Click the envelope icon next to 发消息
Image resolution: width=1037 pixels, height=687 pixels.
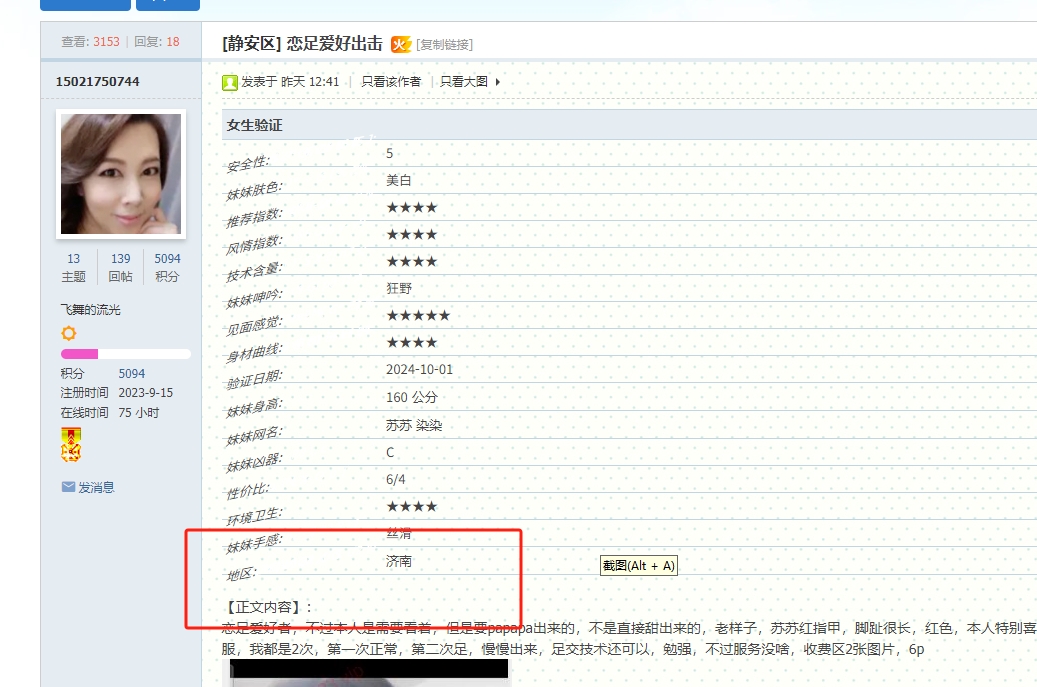click(x=68, y=487)
